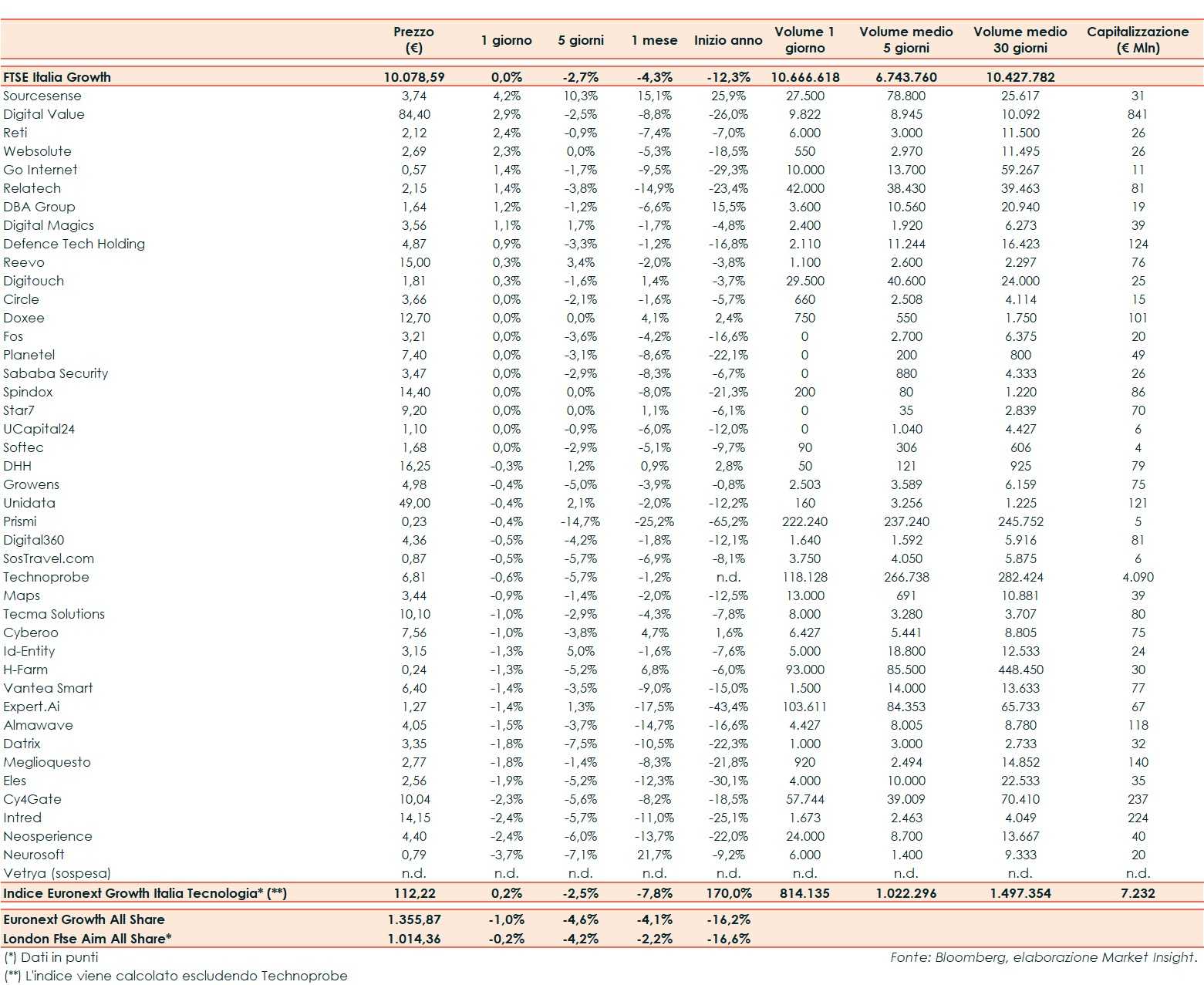Select the "Digital Magics" company name
The height and width of the screenshot is (985, 1204).
[x=49, y=225]
